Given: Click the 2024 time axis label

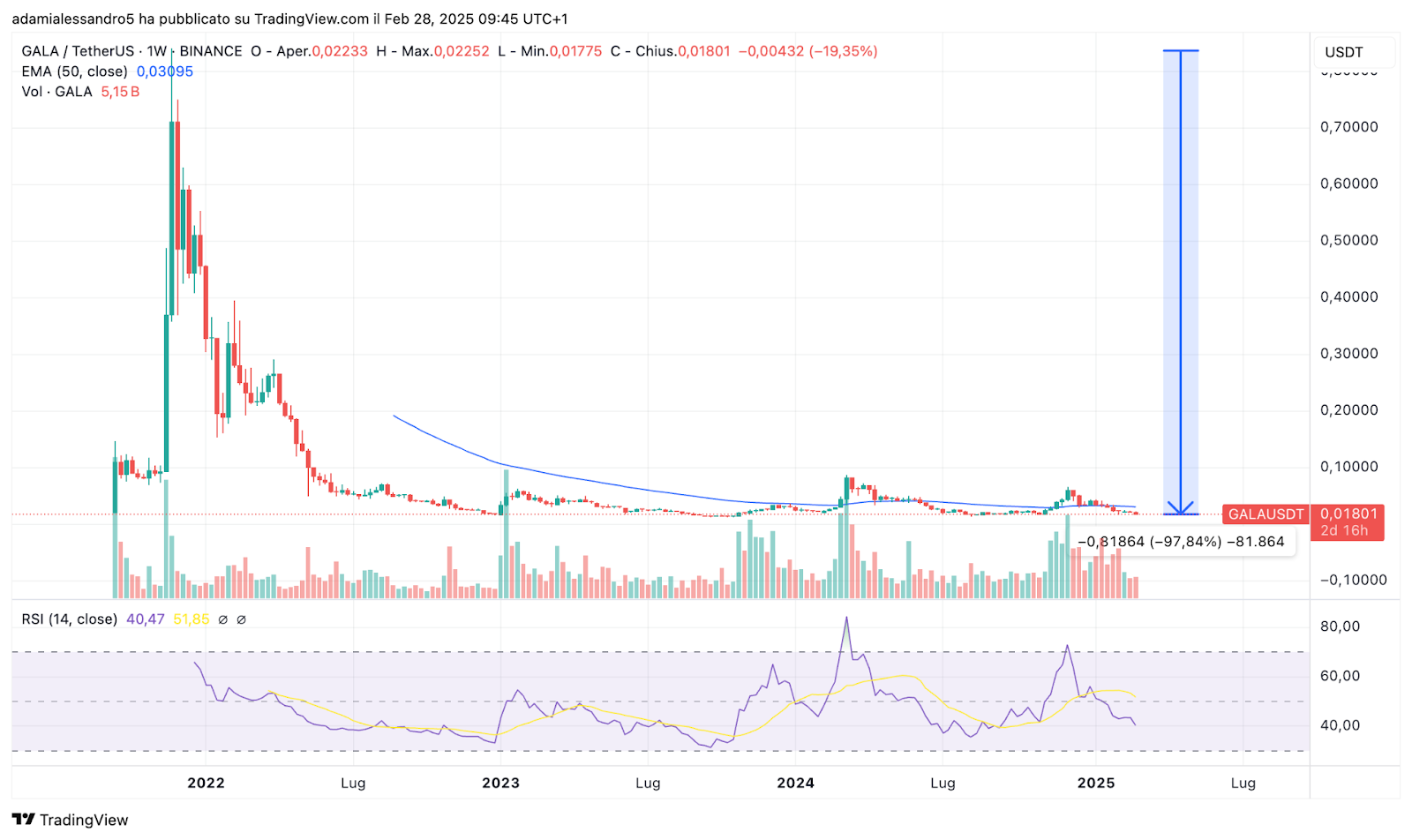Looking at the screenshot, I should pyautogui.click(x=795, y=783).
